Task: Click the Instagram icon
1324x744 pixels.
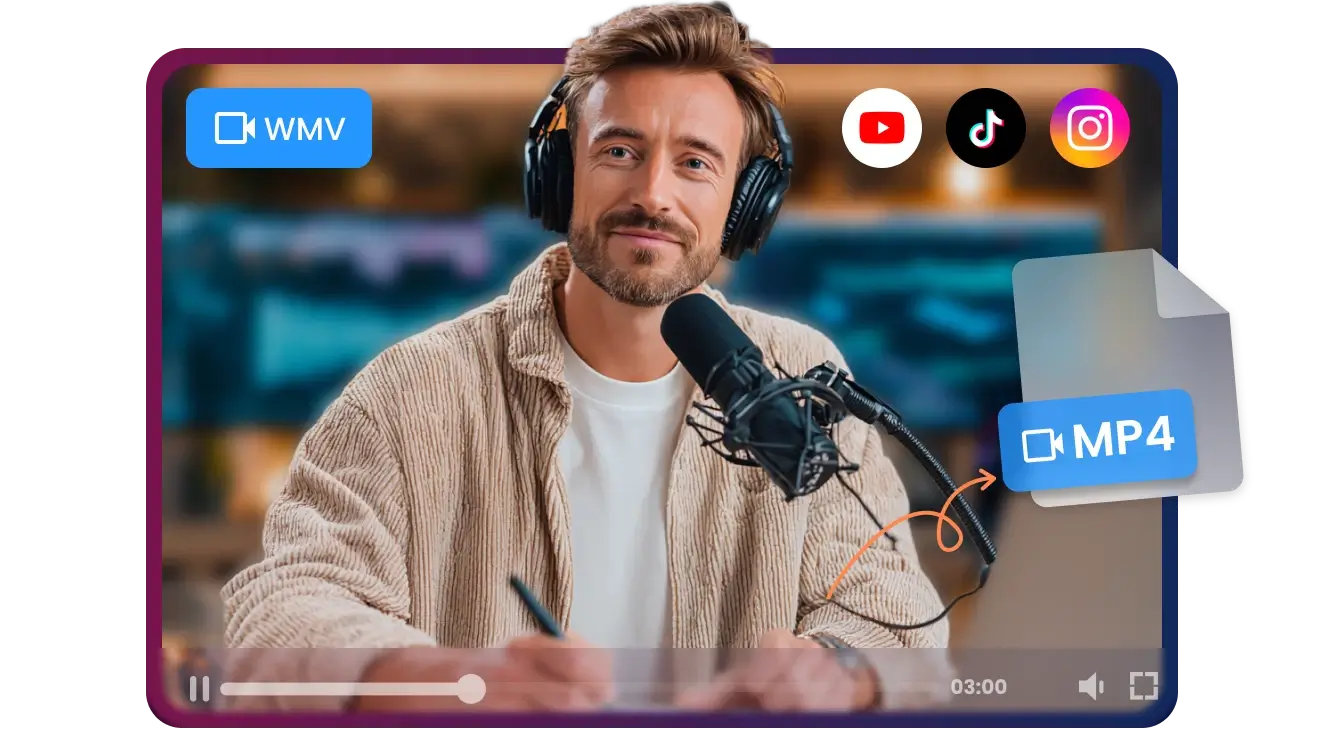Action: pyautogui.click(x=1090, y=128)
